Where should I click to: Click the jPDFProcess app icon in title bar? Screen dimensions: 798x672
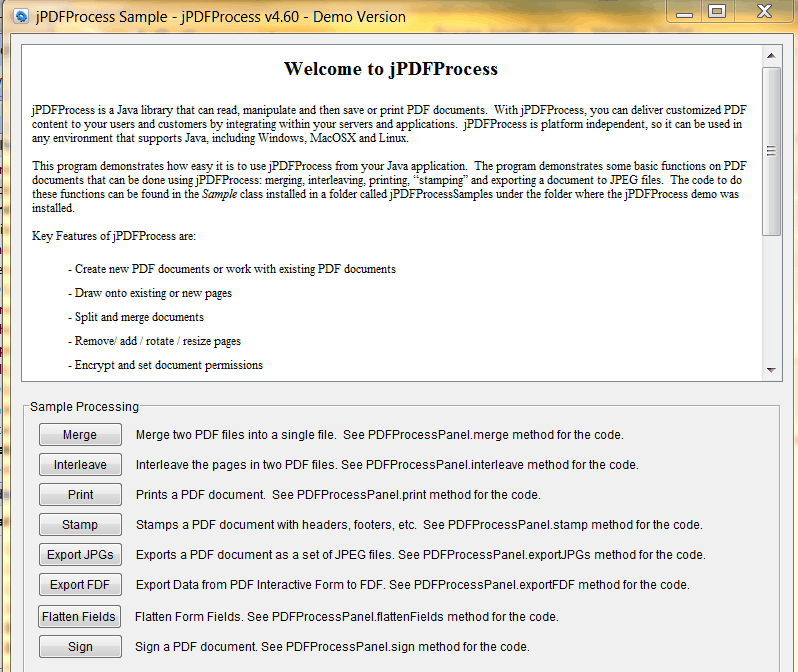click(x=21, y=16)
